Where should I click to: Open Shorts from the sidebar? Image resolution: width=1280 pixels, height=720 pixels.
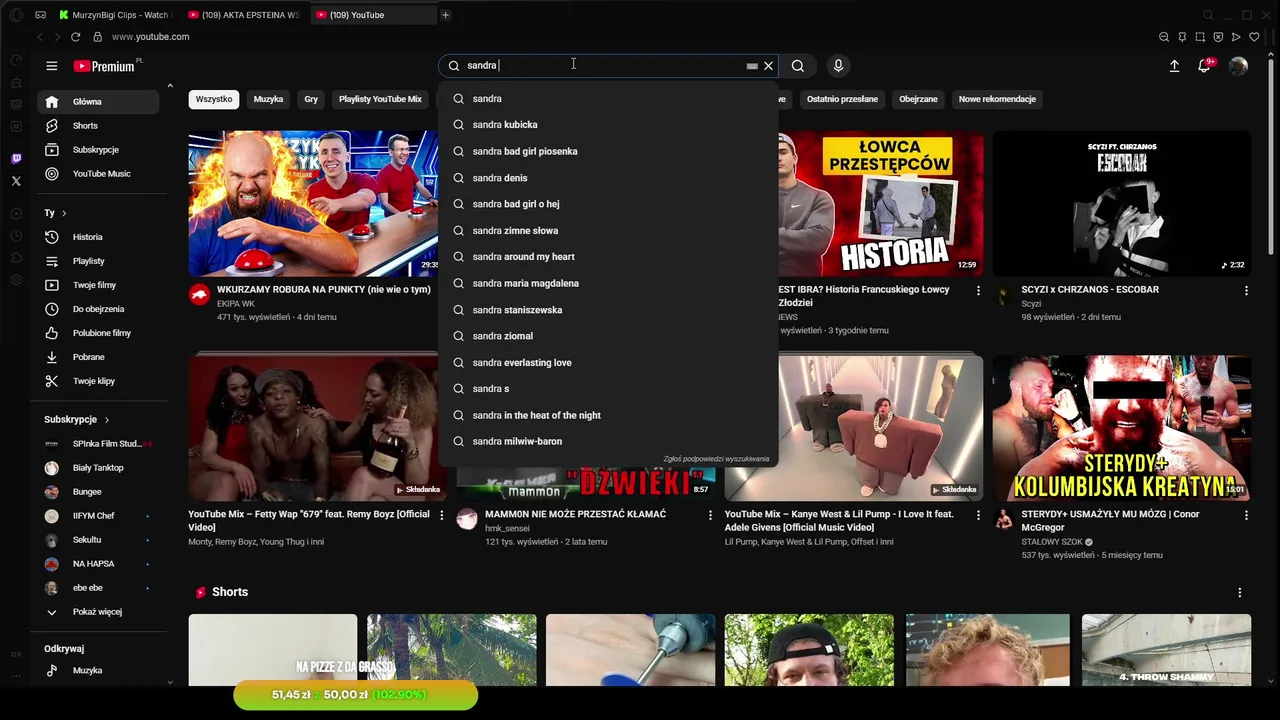(x=98, y=126)
